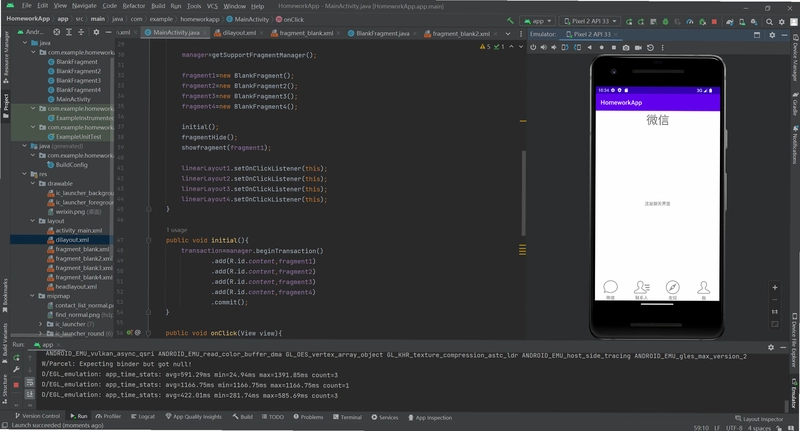Toggle the emulator 1:1 actual size button
The height and width of the screenshot is (431, 800).
coord(774,312)
